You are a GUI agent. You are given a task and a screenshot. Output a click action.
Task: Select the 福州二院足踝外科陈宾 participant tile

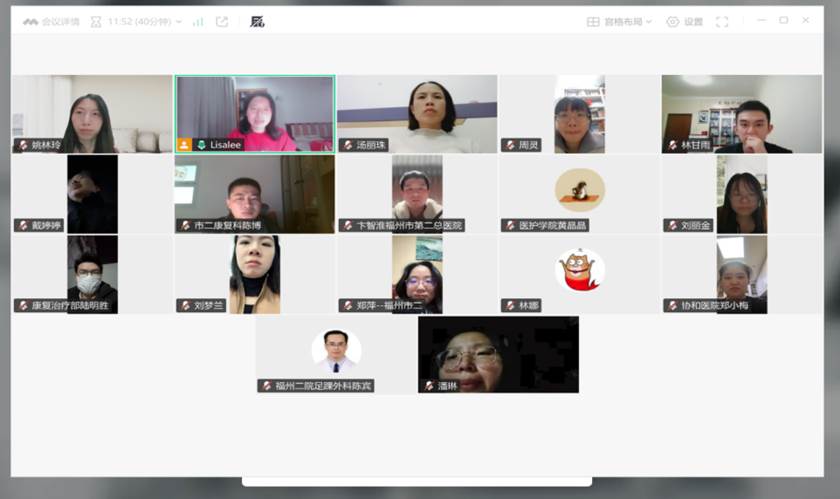(x=335, y=352)
